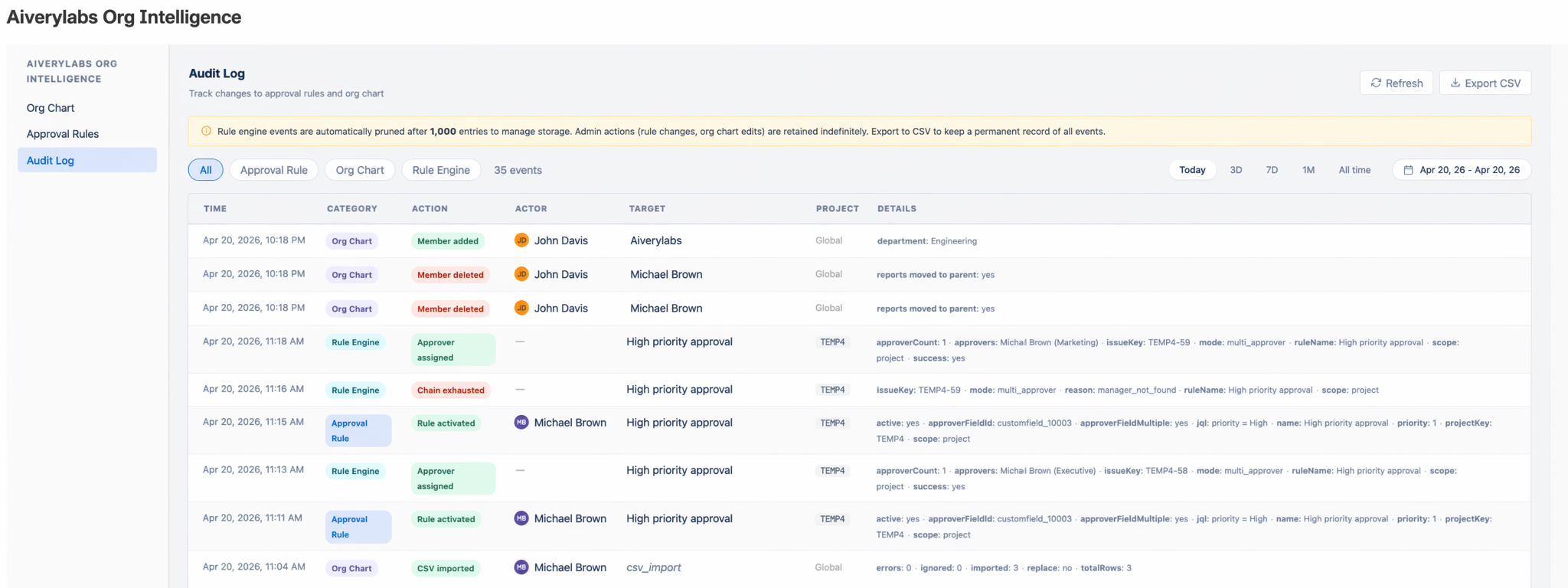Click the TARGET column header

pyautogui.click(x=647, y=208)
